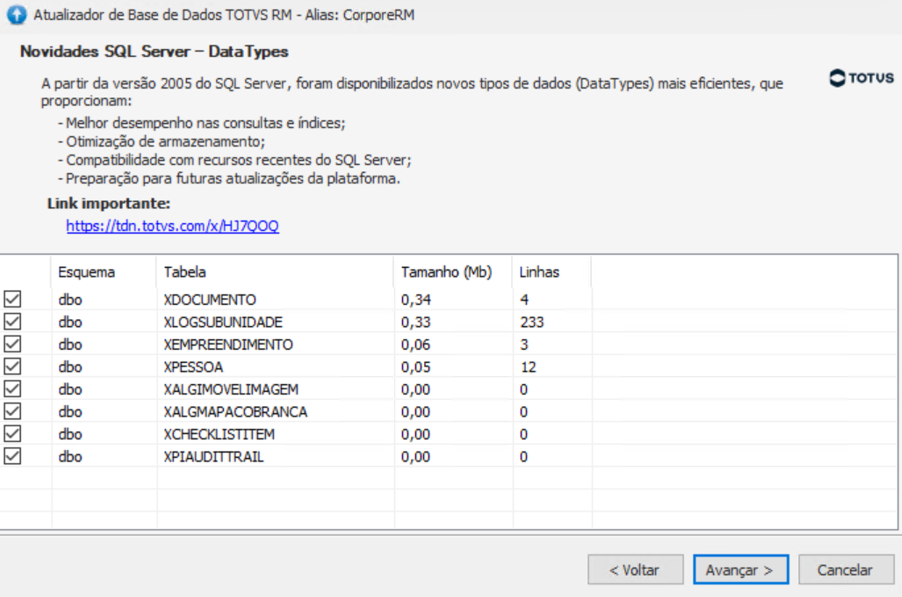
Task: Proceed with the Avançar button
Action: (x=740, y=570)
